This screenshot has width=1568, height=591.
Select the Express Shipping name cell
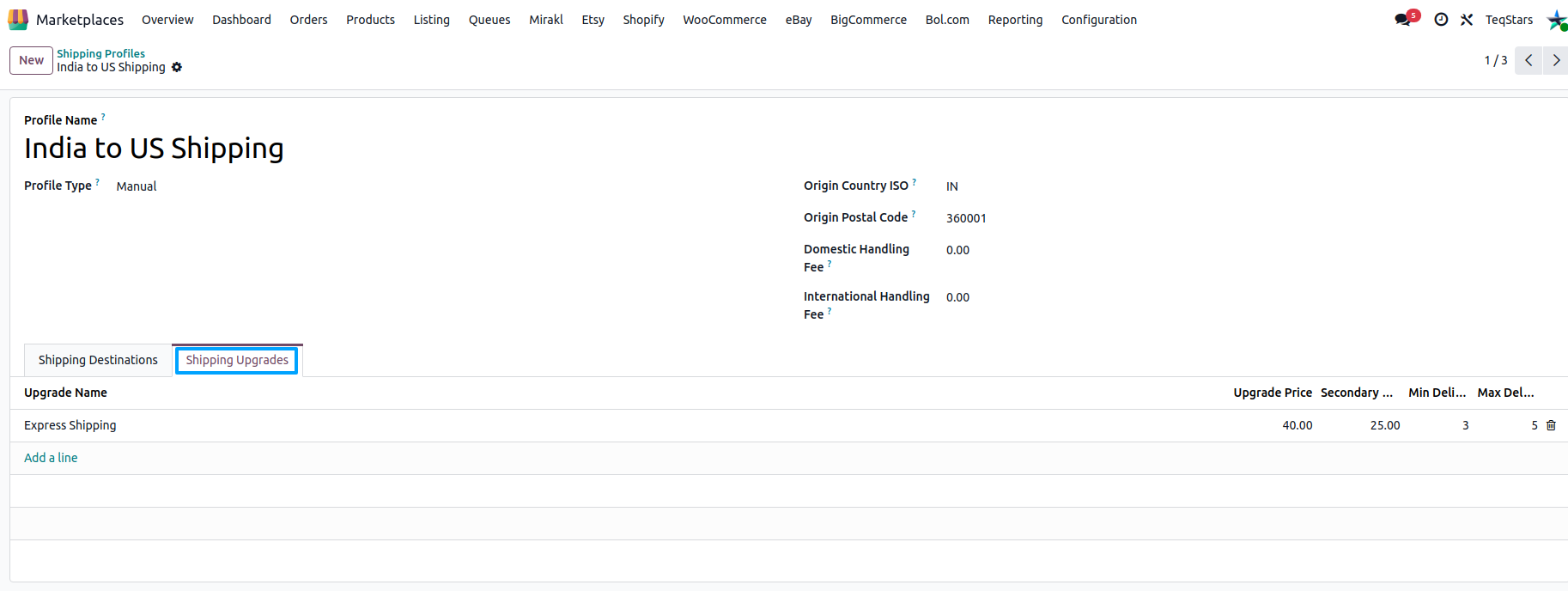pos(70,425)
